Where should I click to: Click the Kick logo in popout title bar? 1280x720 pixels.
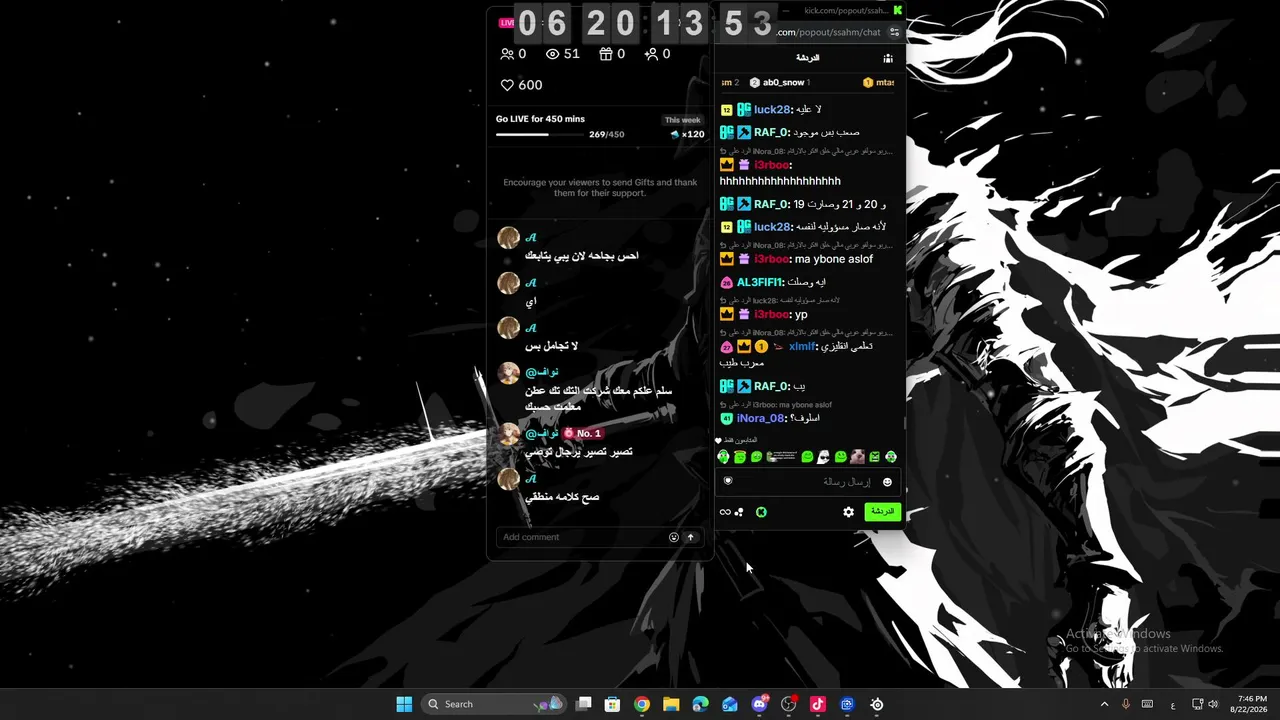898,10
